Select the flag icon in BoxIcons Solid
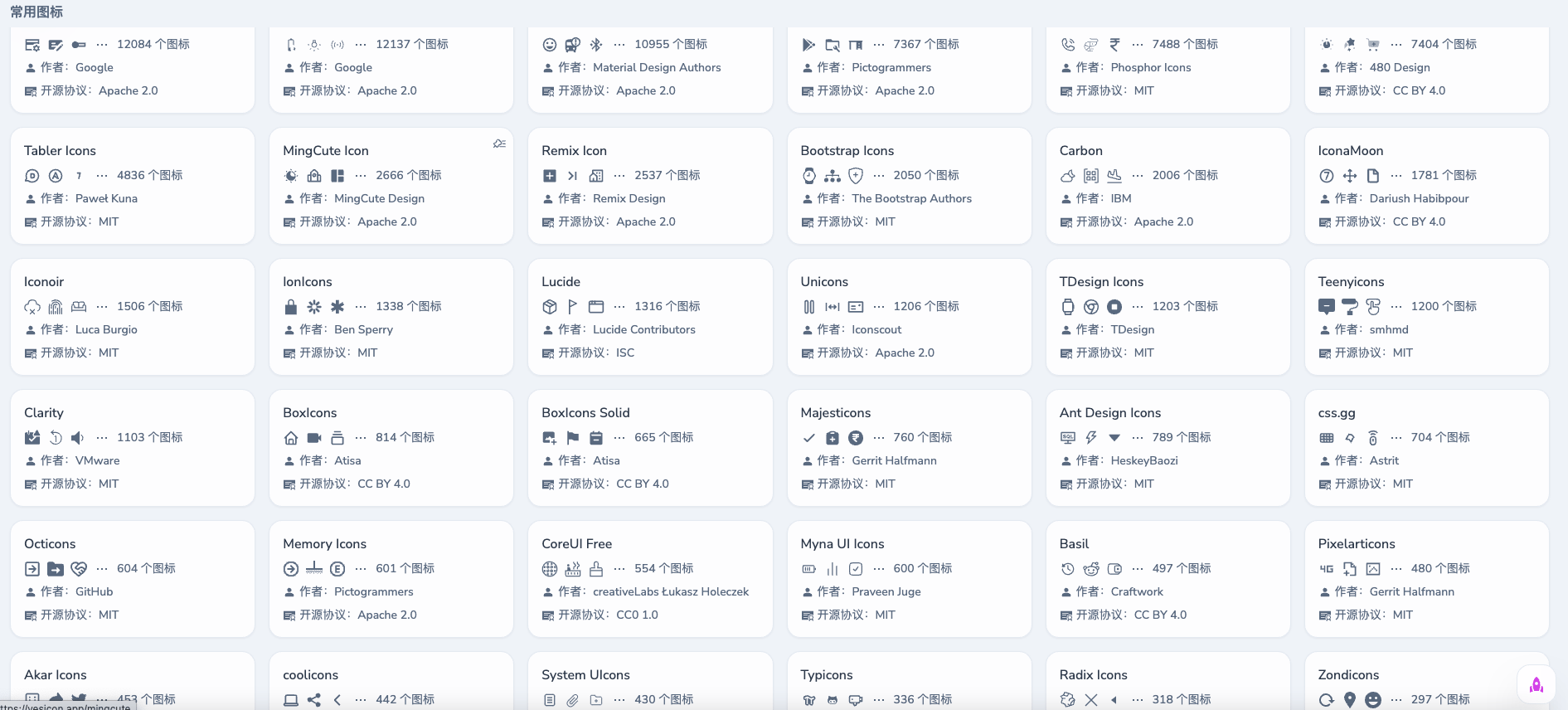1568x710 pixels. click(x=573, y=438)
